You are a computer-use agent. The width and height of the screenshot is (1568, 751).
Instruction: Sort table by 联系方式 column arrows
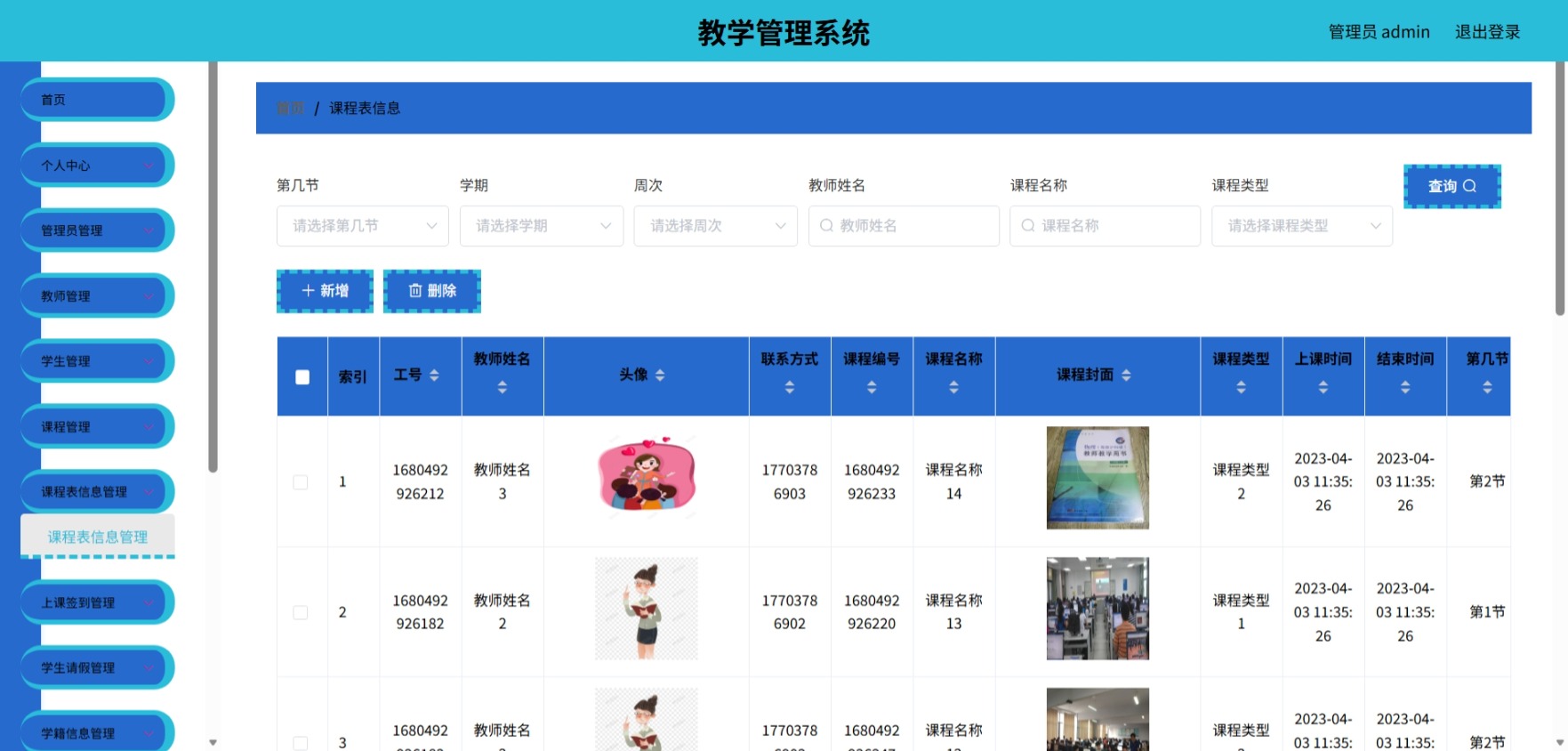[x=790, y=387]
